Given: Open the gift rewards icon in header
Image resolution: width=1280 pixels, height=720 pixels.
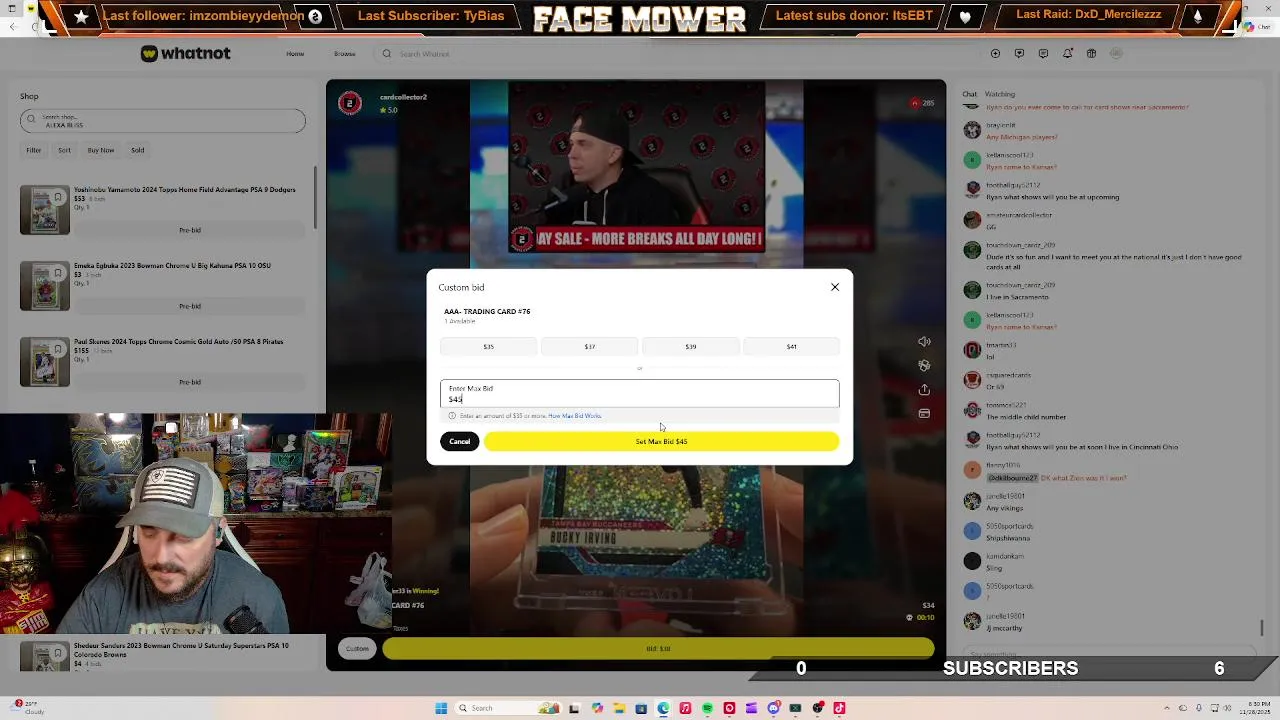Looking at the screenshot, I should 1091,54.
